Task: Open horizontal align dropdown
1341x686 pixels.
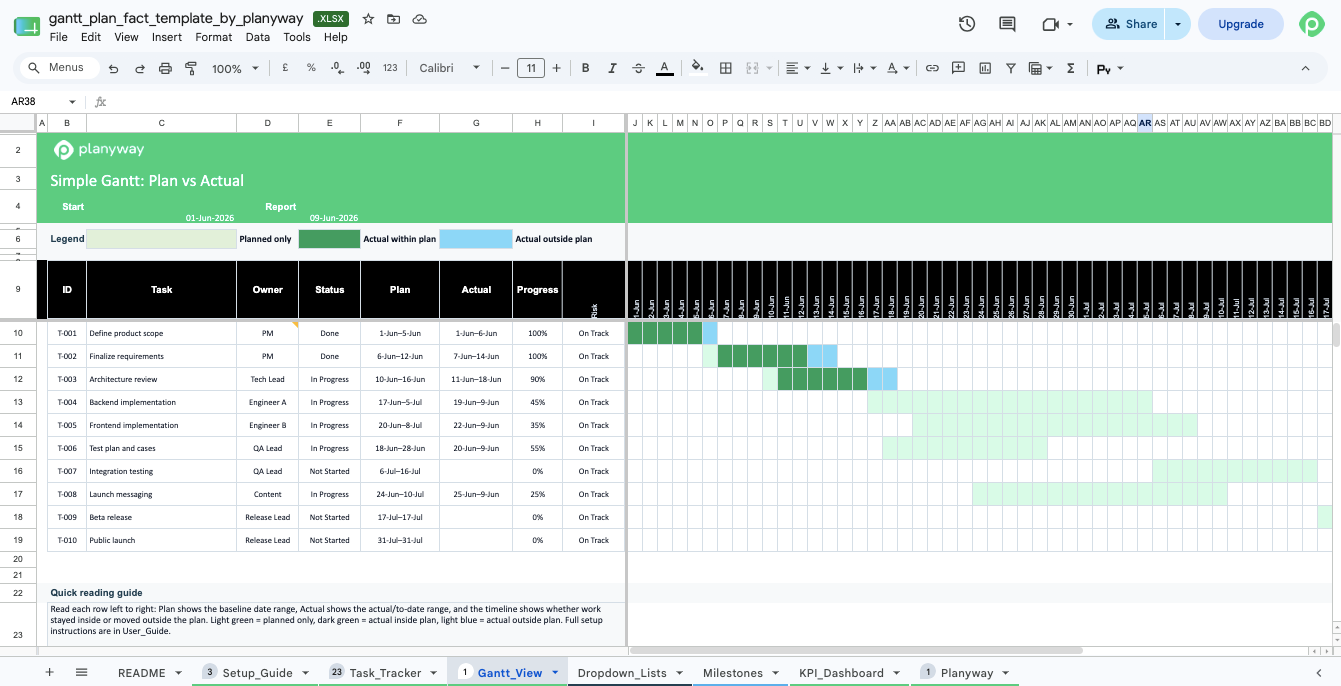Action: 798,68
